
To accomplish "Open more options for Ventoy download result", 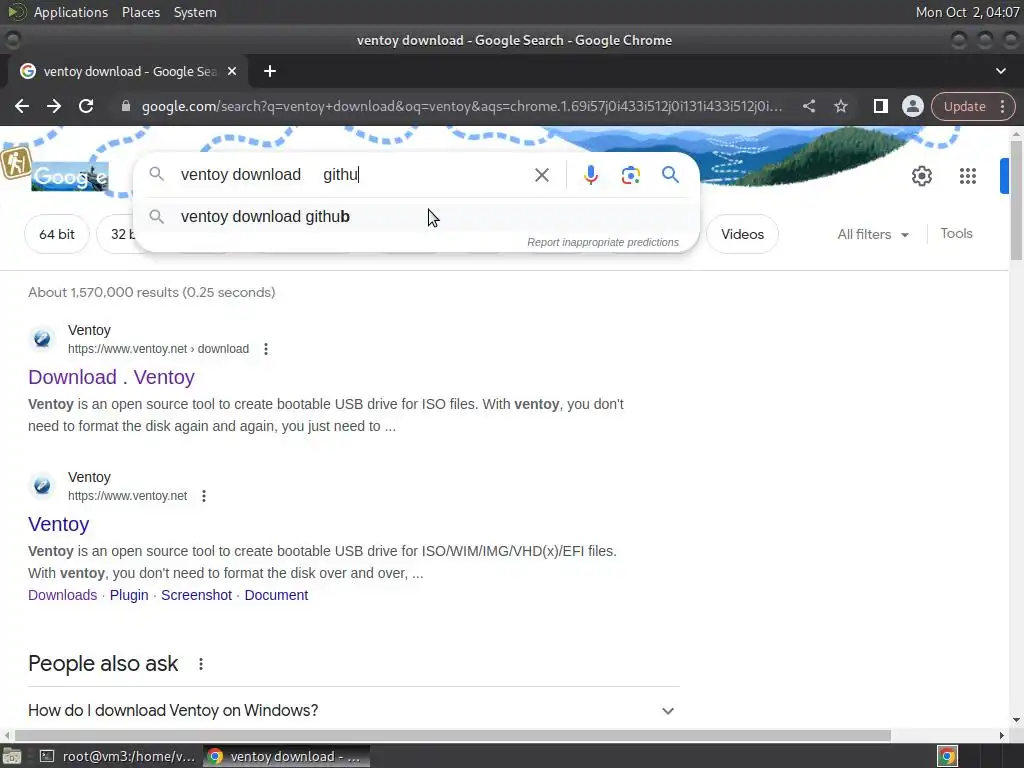I will (x=266, y=349).
